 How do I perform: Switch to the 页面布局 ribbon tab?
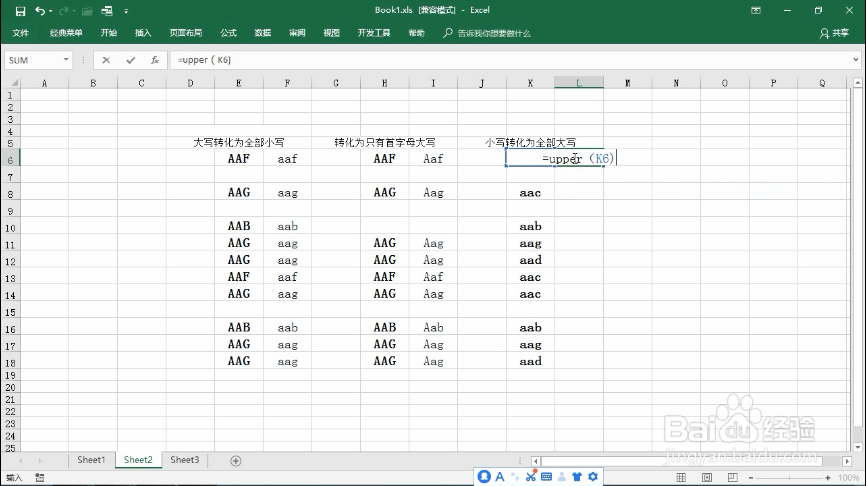coord(186,33)
